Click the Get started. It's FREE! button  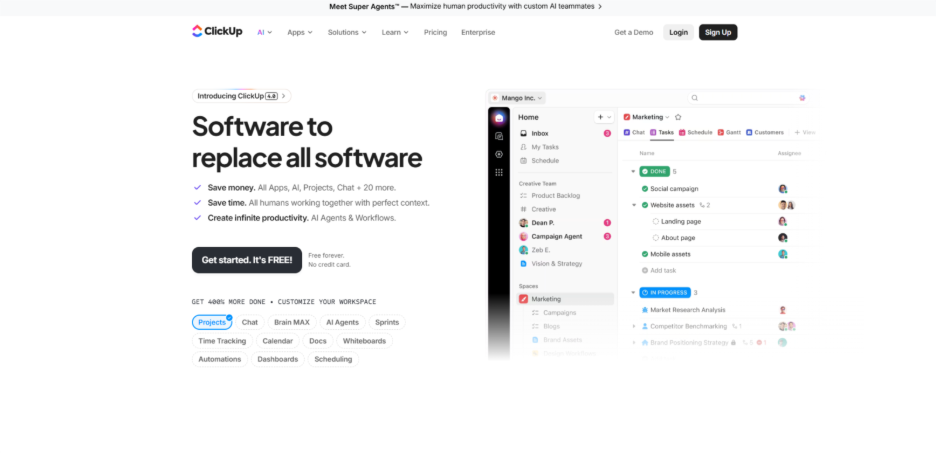(246, 260)
